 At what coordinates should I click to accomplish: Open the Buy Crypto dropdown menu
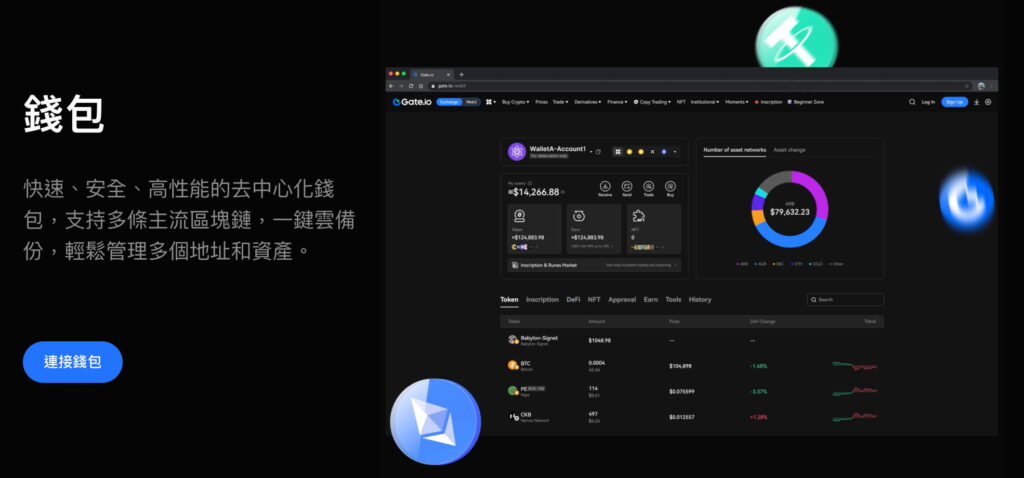(x=515, y=102)
